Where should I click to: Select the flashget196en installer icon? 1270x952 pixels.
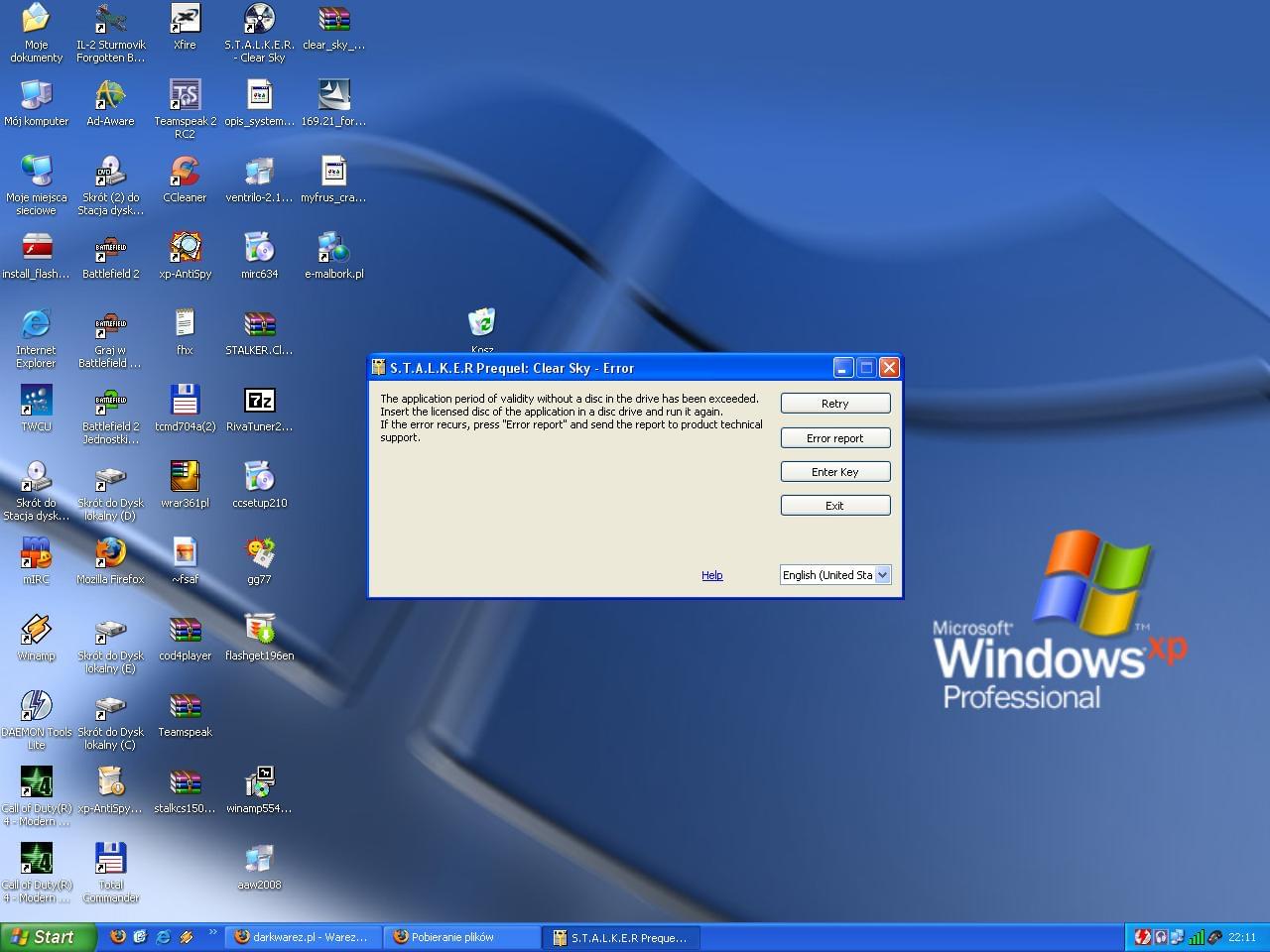(x=259, y=638)
